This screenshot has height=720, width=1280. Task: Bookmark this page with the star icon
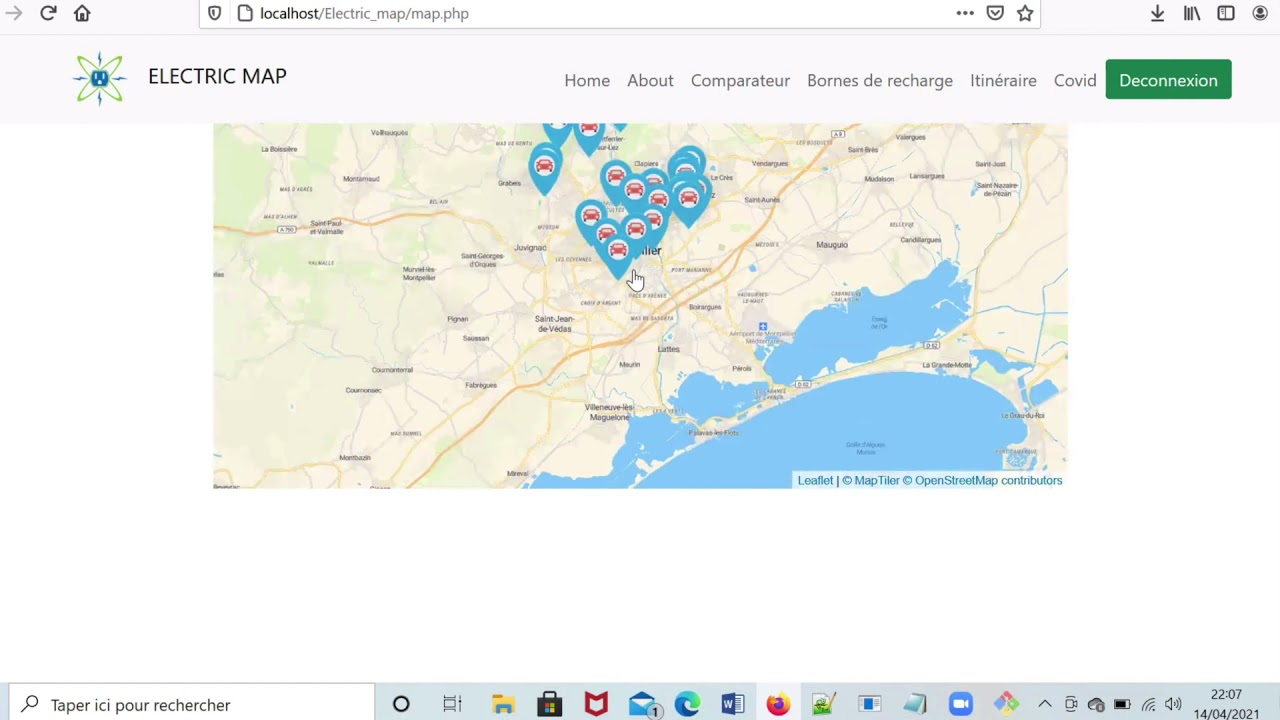pos(1025,13)
